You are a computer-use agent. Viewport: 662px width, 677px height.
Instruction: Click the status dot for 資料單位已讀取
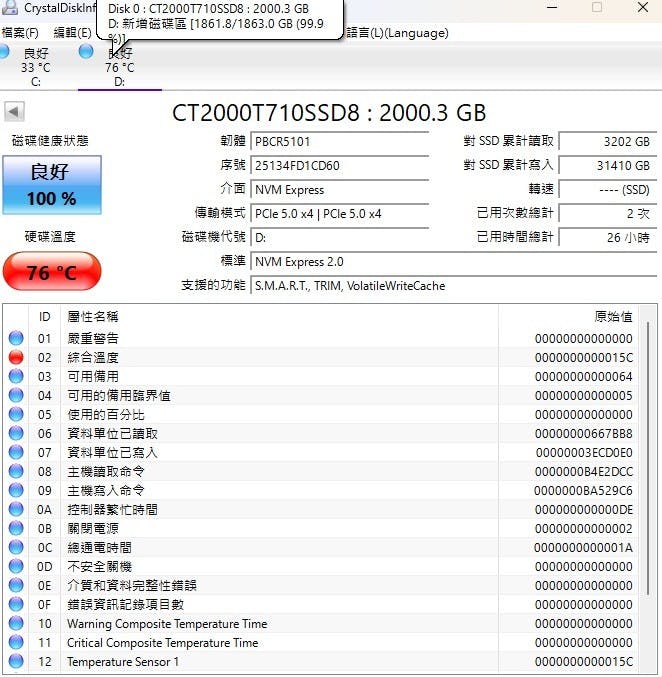click(x=16, y=433)
